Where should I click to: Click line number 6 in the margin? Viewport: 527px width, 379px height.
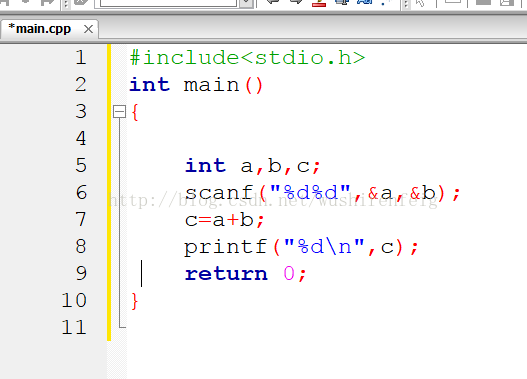[x=81, y=193]
